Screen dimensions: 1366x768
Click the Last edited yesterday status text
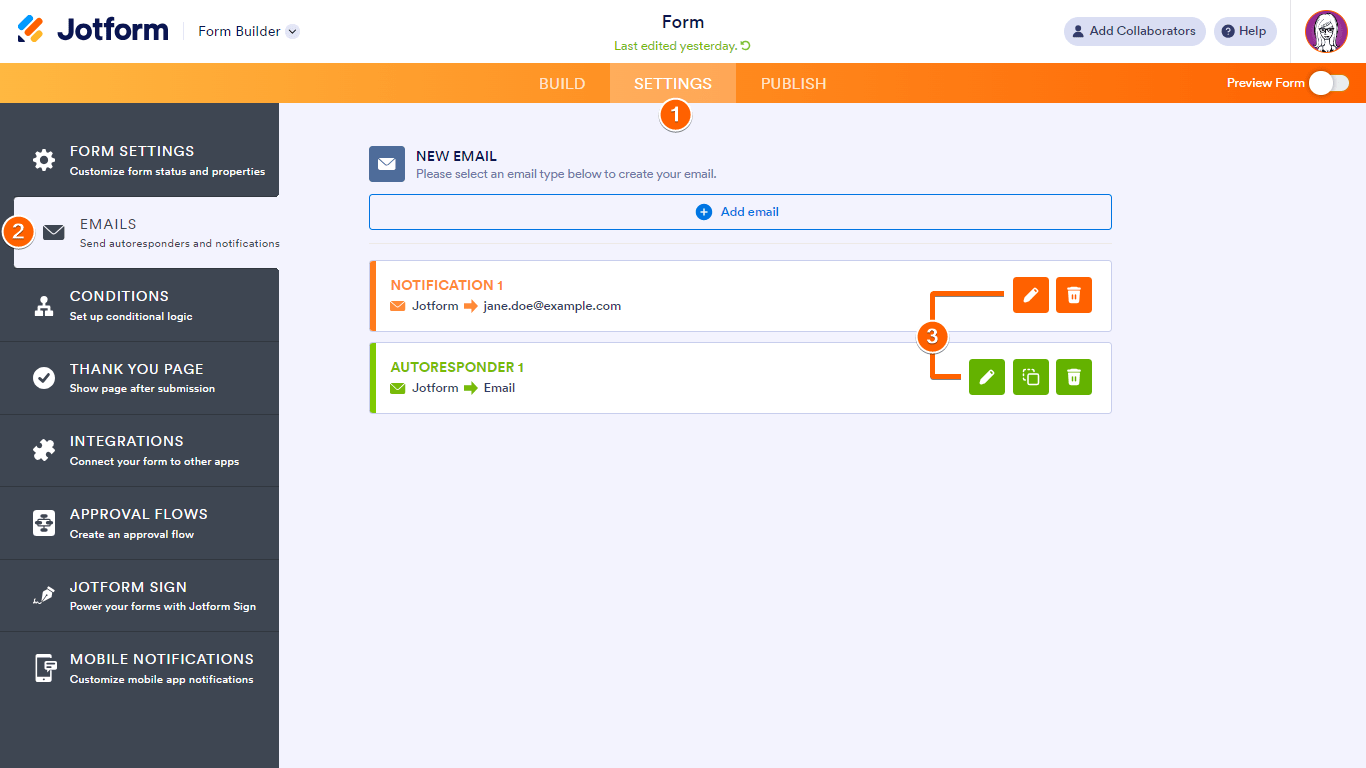(x=676, y=46)
